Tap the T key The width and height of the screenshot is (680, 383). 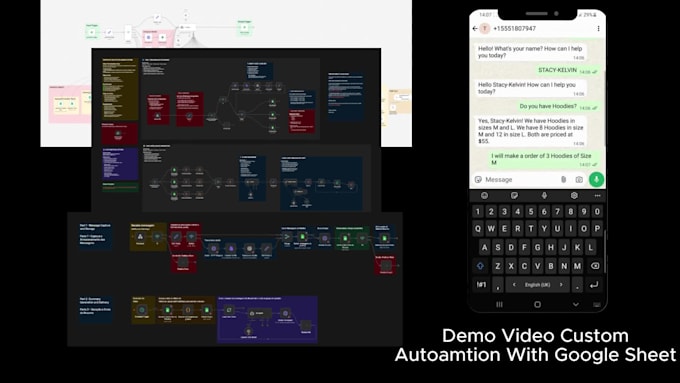click(x=531, y=229)
